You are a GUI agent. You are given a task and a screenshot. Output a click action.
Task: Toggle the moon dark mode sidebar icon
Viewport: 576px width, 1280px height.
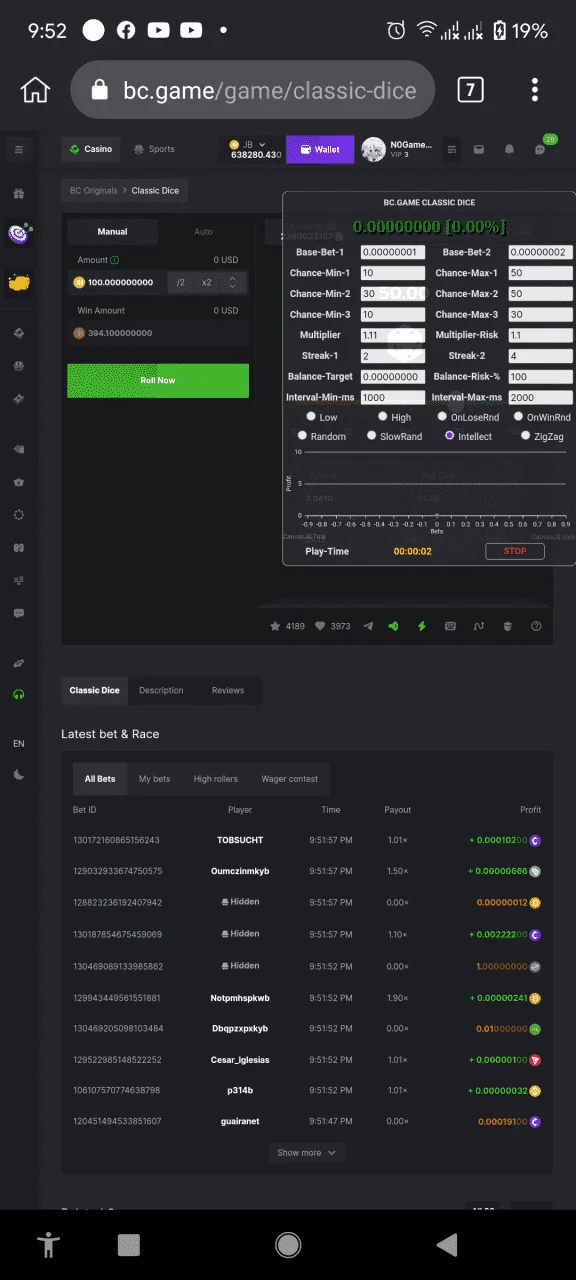(x=18, y=774)
